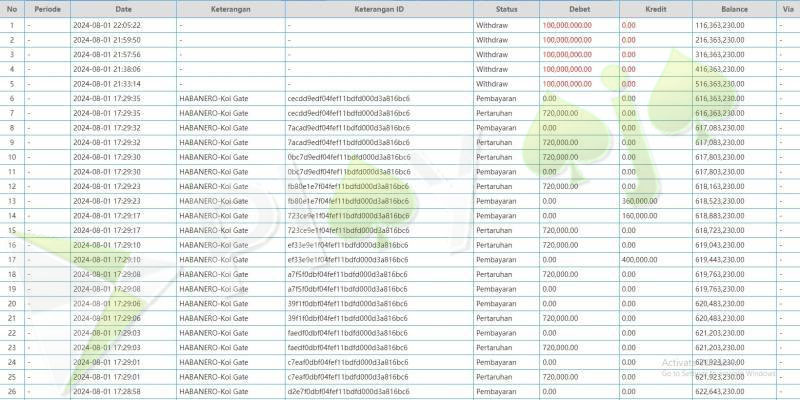The width and height of the screenshot is (800, 400).
Task: Click the No column header
Action: 12,8
